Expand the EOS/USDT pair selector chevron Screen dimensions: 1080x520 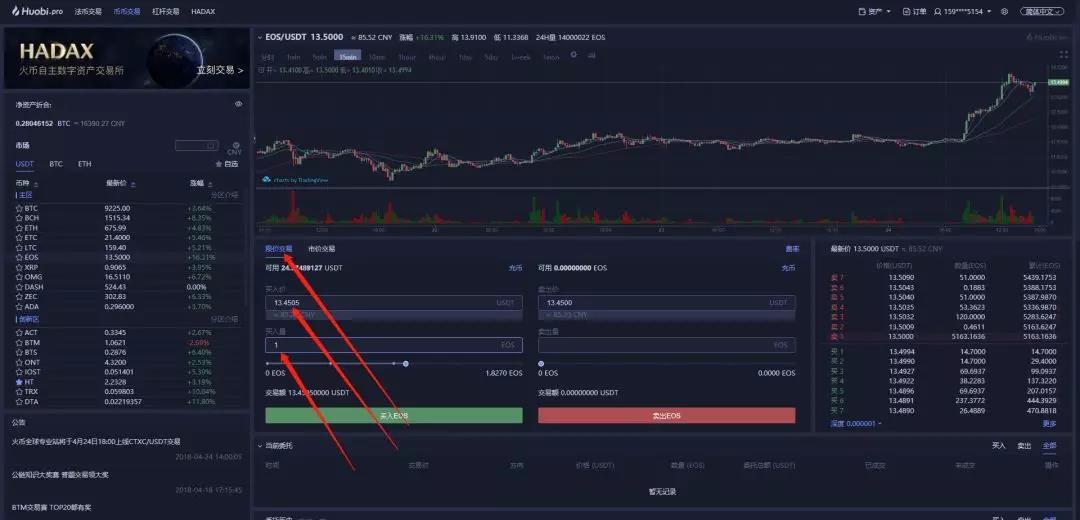[259, 37]
